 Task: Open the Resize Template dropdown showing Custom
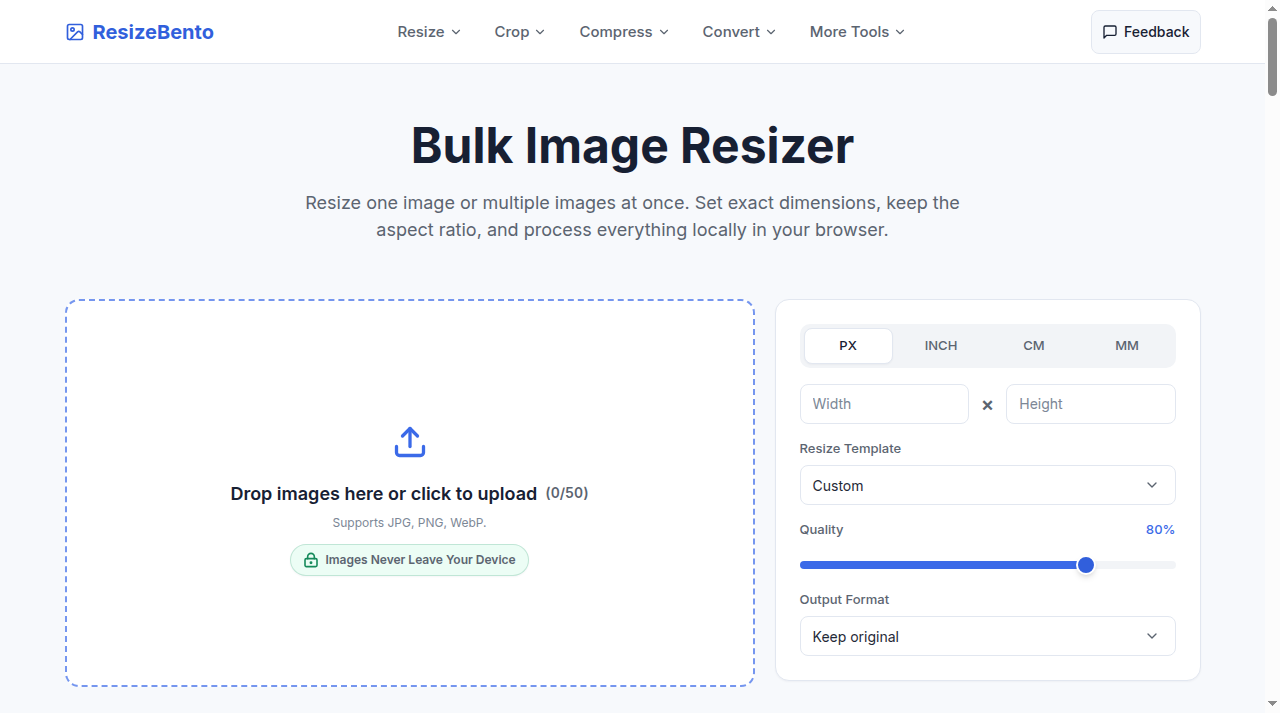pyautogui.click(x=987, y=485)
